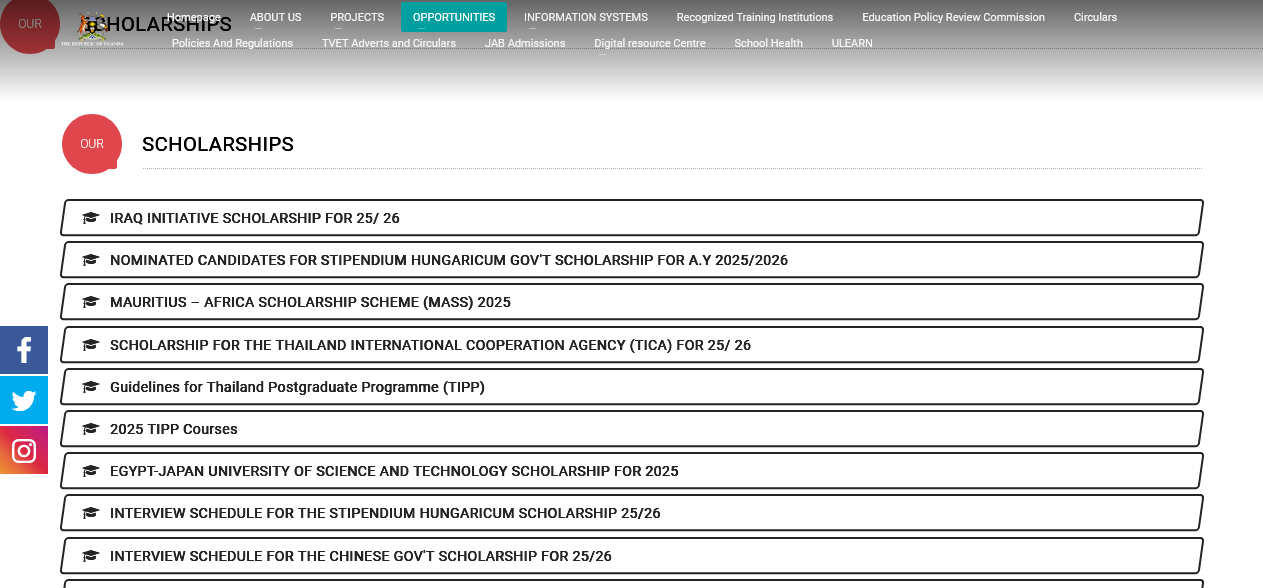Expand Interview Schedule for Stipendium Hungaricum Scholarship
The width and height of the screenshot is (1263, 588).
(632, 513)
